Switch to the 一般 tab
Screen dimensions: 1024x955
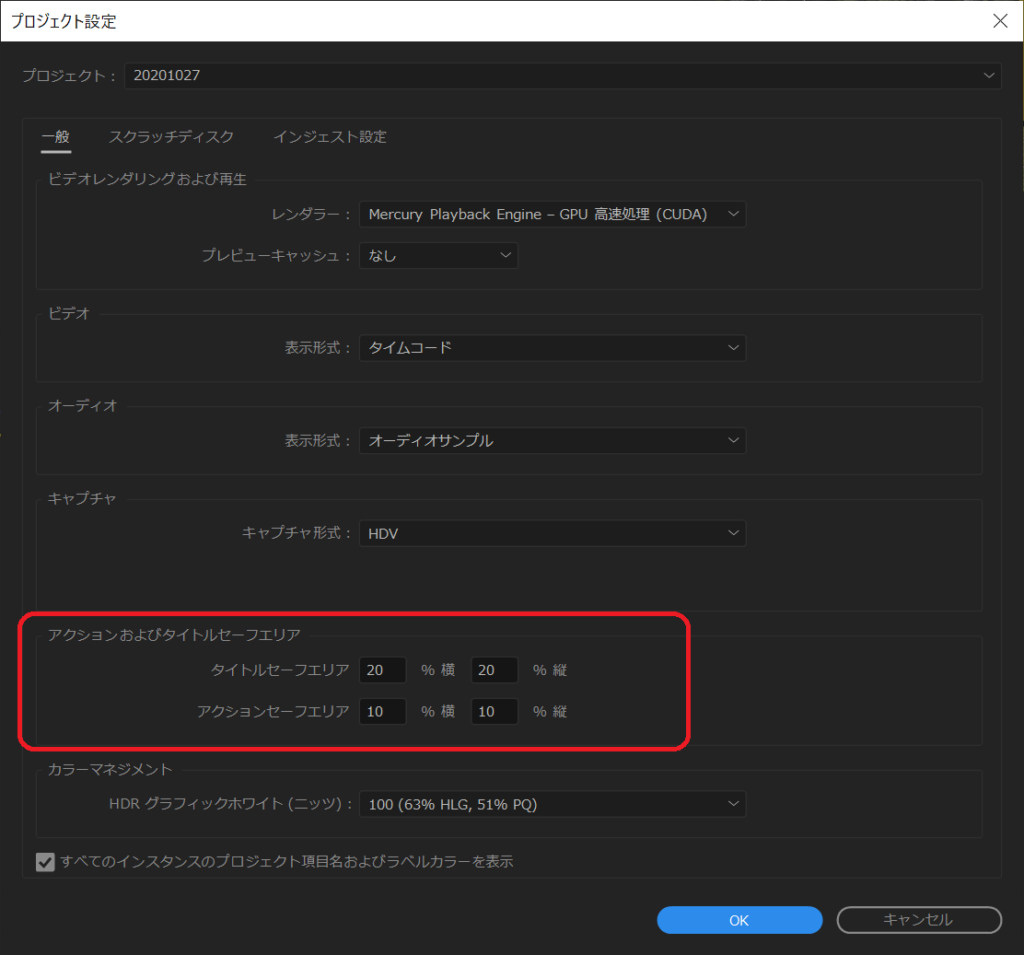pyautogui.click(x=56, y=137)
